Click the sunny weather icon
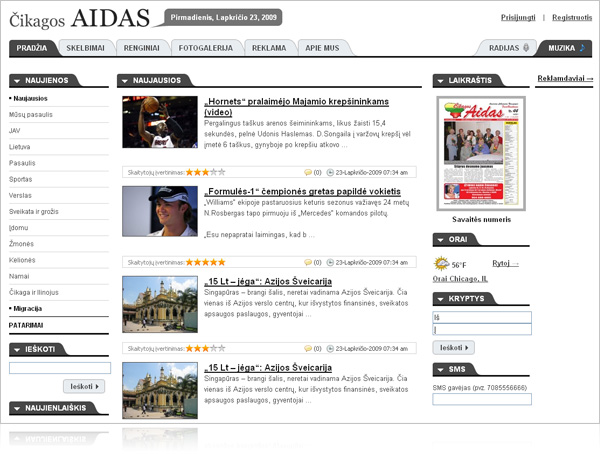 coord(441,264)
